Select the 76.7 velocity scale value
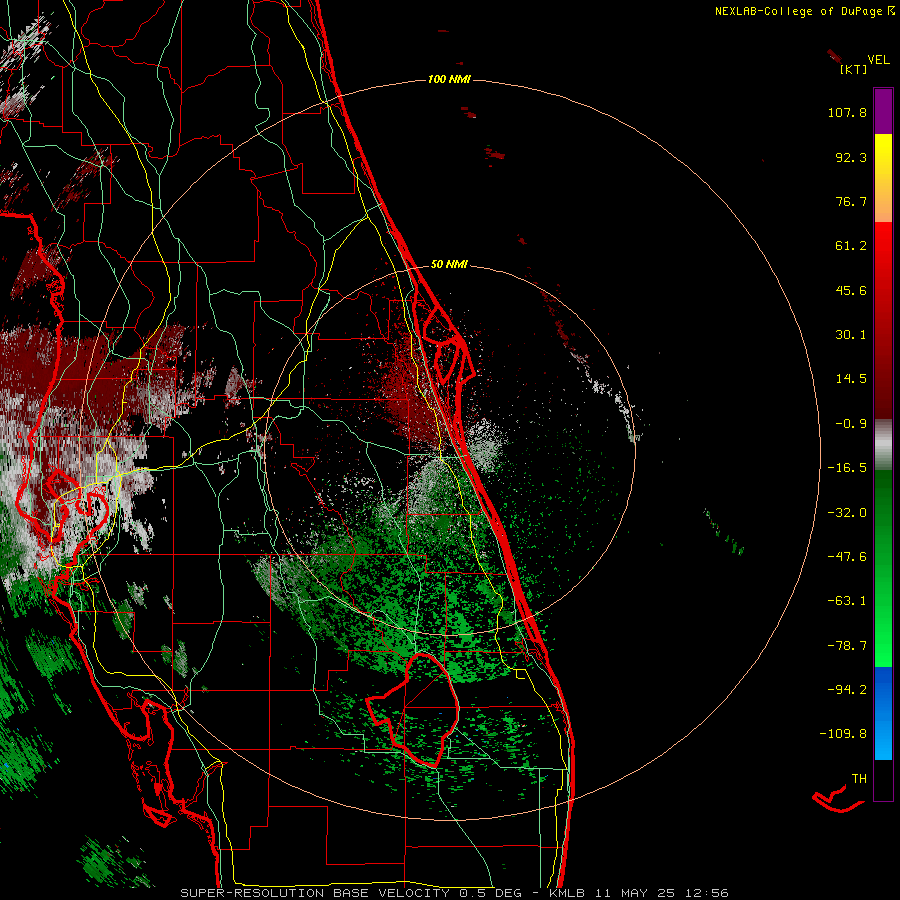The image size is (900, 900). (851, 201)
